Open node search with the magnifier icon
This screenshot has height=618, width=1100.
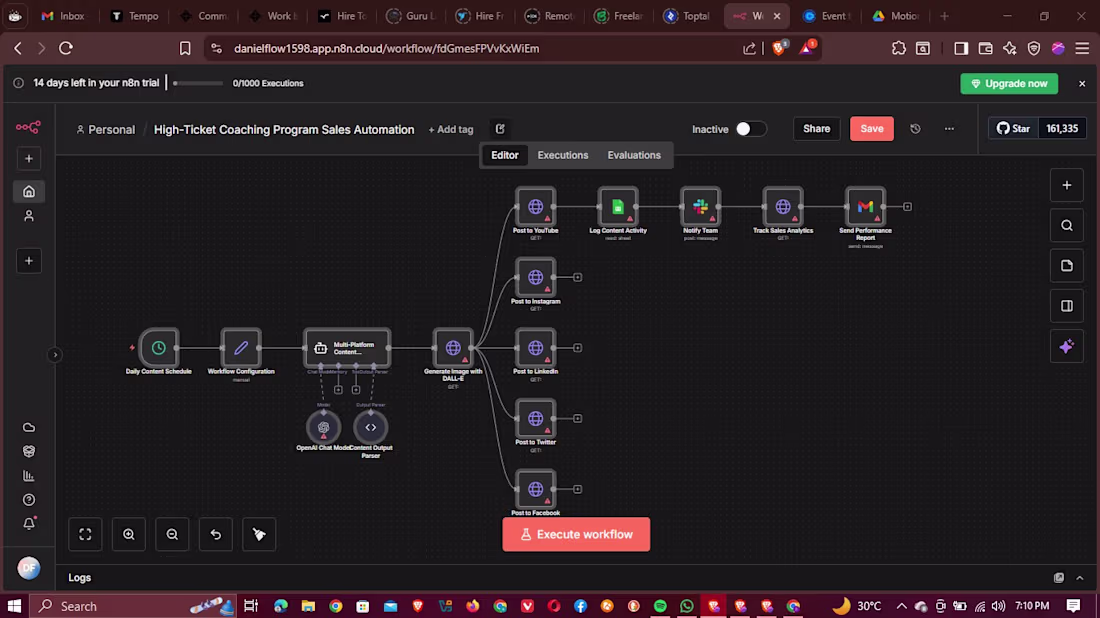1066,226
